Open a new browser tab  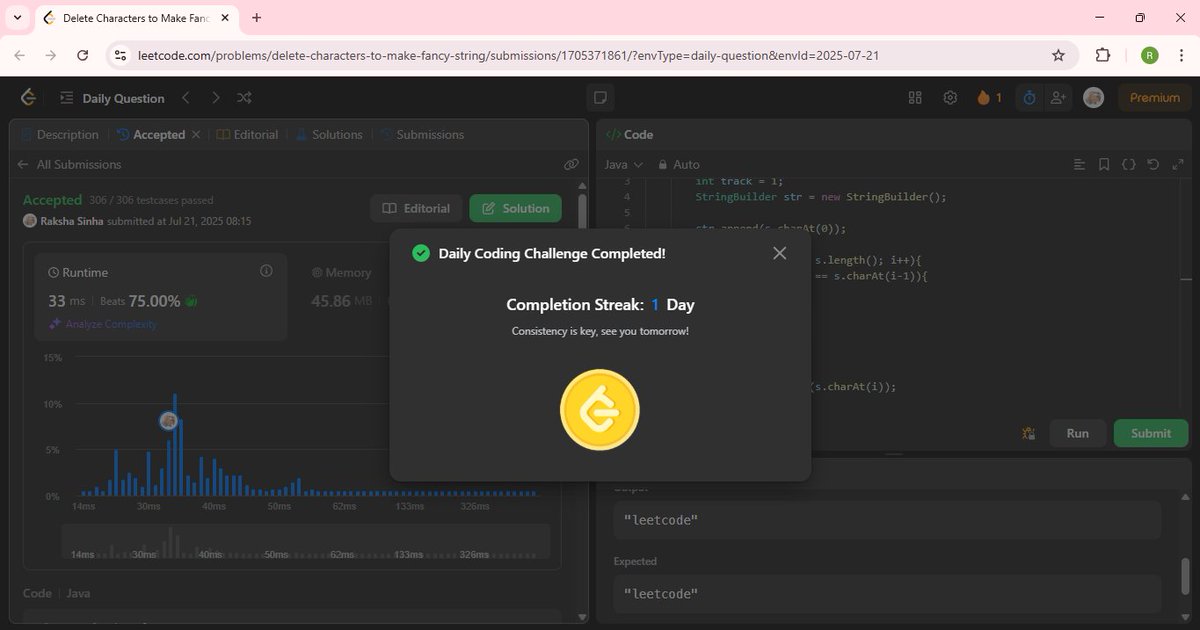pyautogui.click(x=257, y=18)
